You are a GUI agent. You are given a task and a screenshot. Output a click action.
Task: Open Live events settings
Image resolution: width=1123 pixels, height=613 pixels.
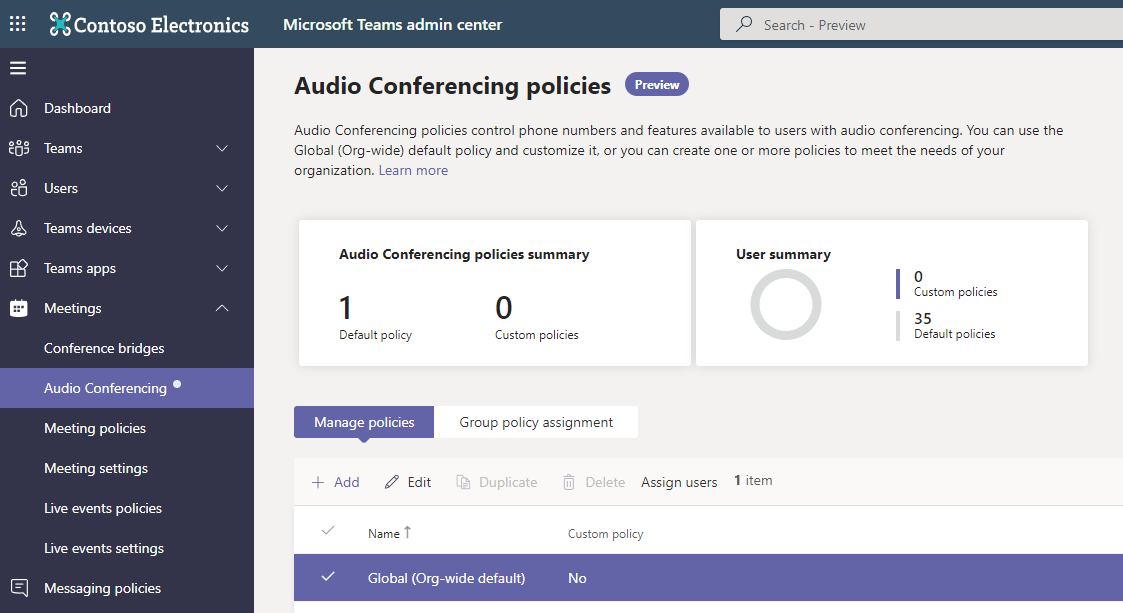coord(104,549)
